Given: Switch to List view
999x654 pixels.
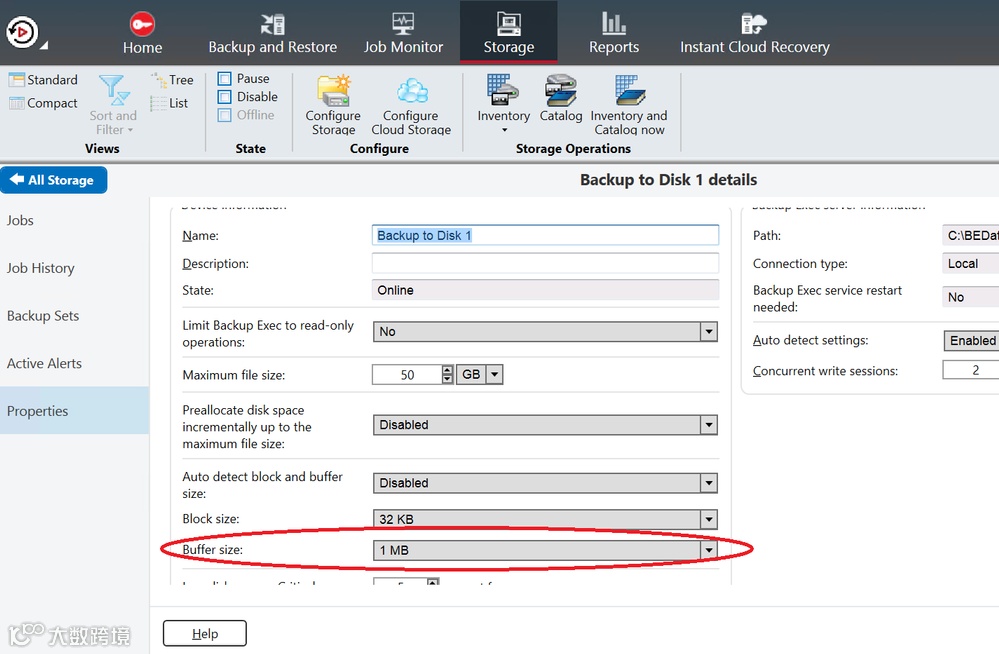Looking at the screenshot, I should tap(169, 103).
